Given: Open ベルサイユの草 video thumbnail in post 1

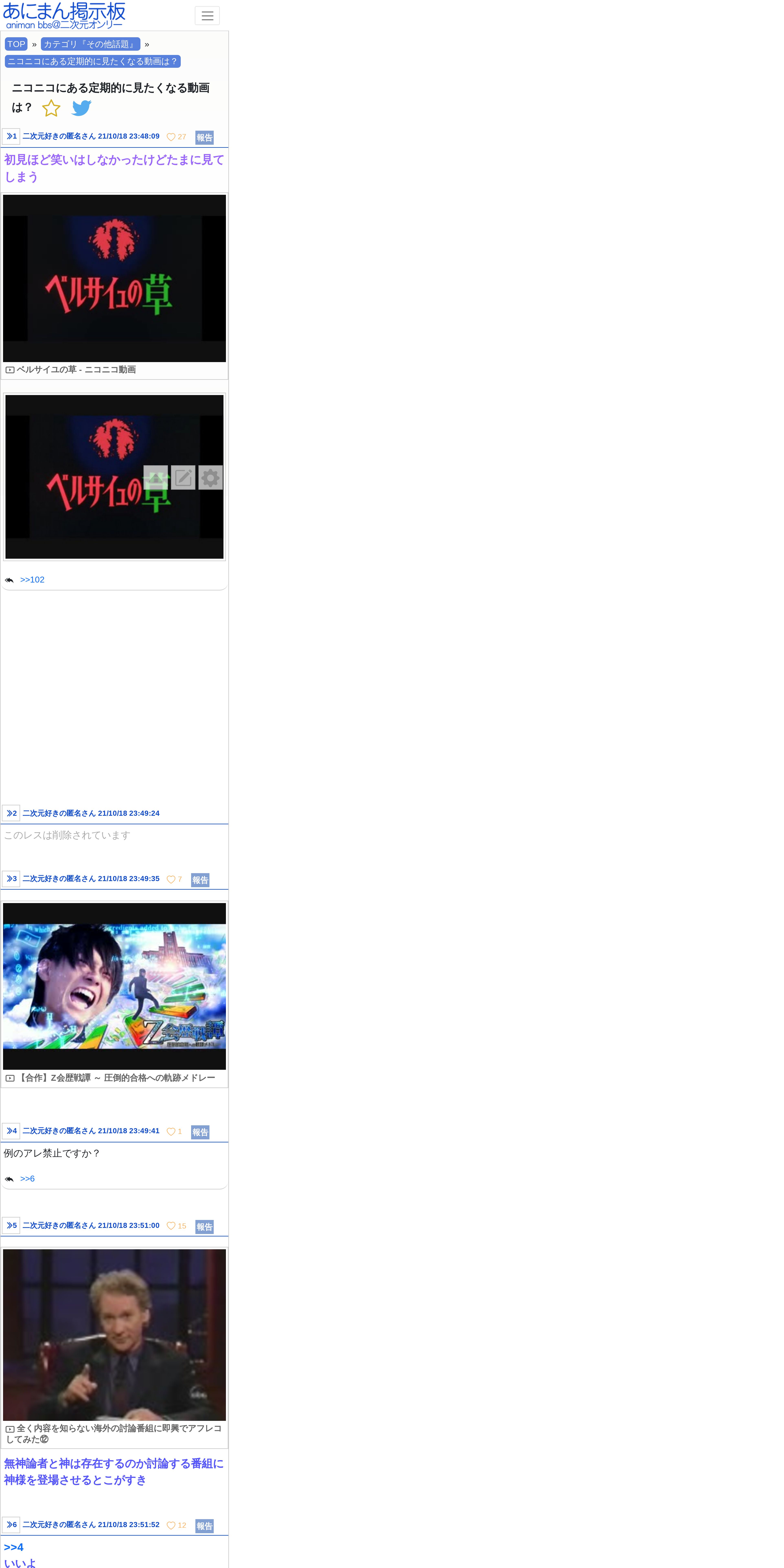Looking at the screenshot, I should 114,278.
